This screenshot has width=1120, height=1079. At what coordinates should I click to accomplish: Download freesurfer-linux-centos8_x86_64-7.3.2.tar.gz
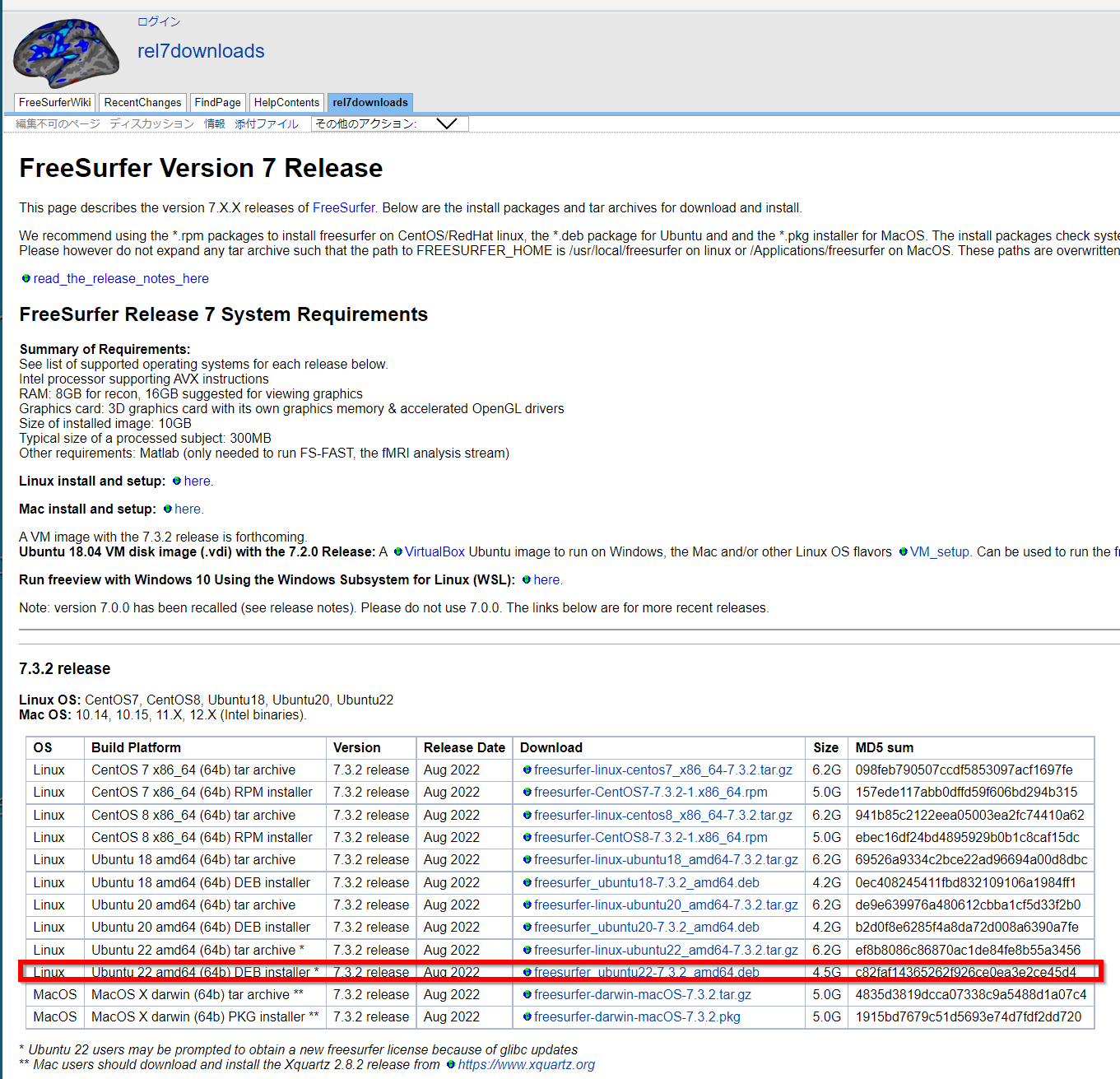point(663,815)
